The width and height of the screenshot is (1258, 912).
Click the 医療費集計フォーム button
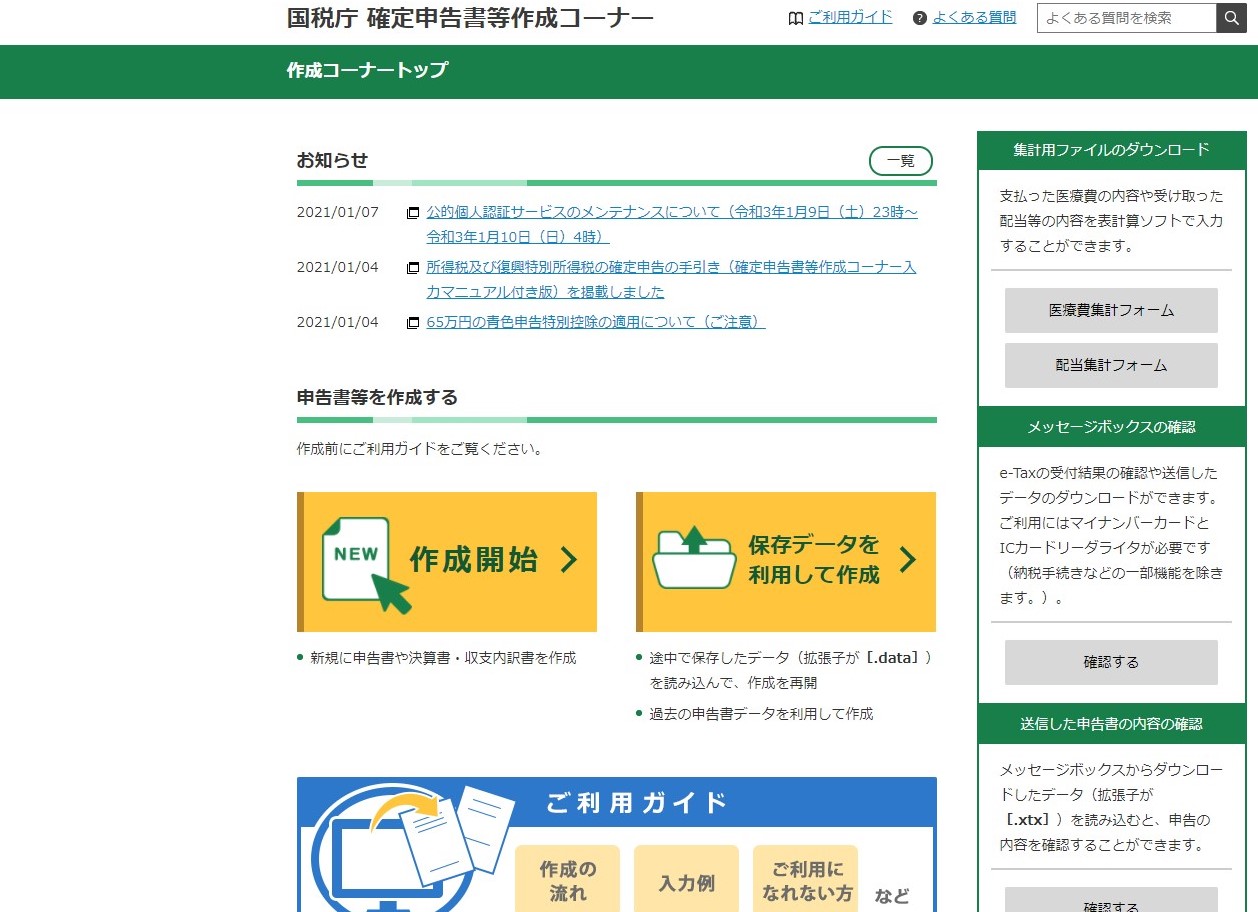(x=1111, y=310)
